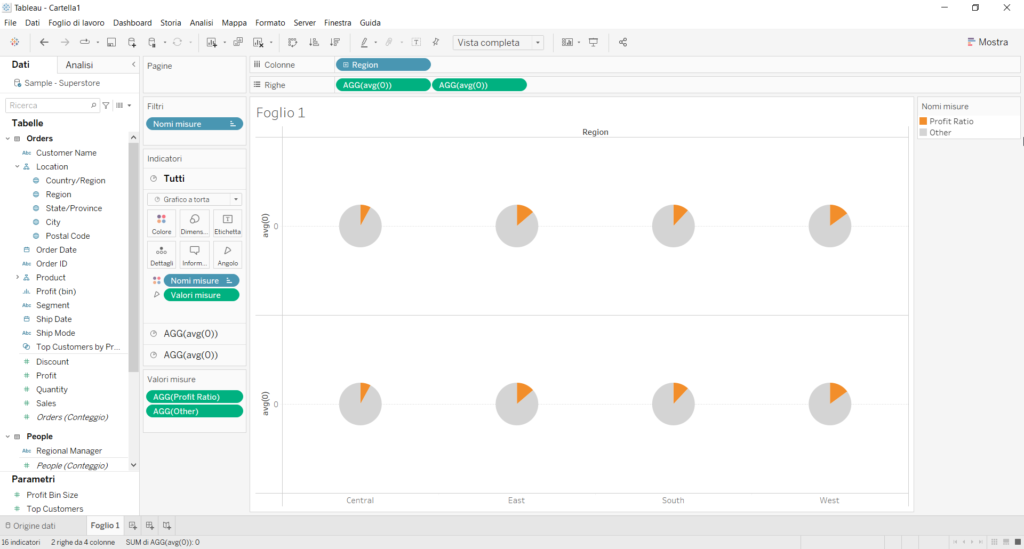Expand the Product hierarchy
This screenshot has width=1024, height=549.
(x=18, y=277)
